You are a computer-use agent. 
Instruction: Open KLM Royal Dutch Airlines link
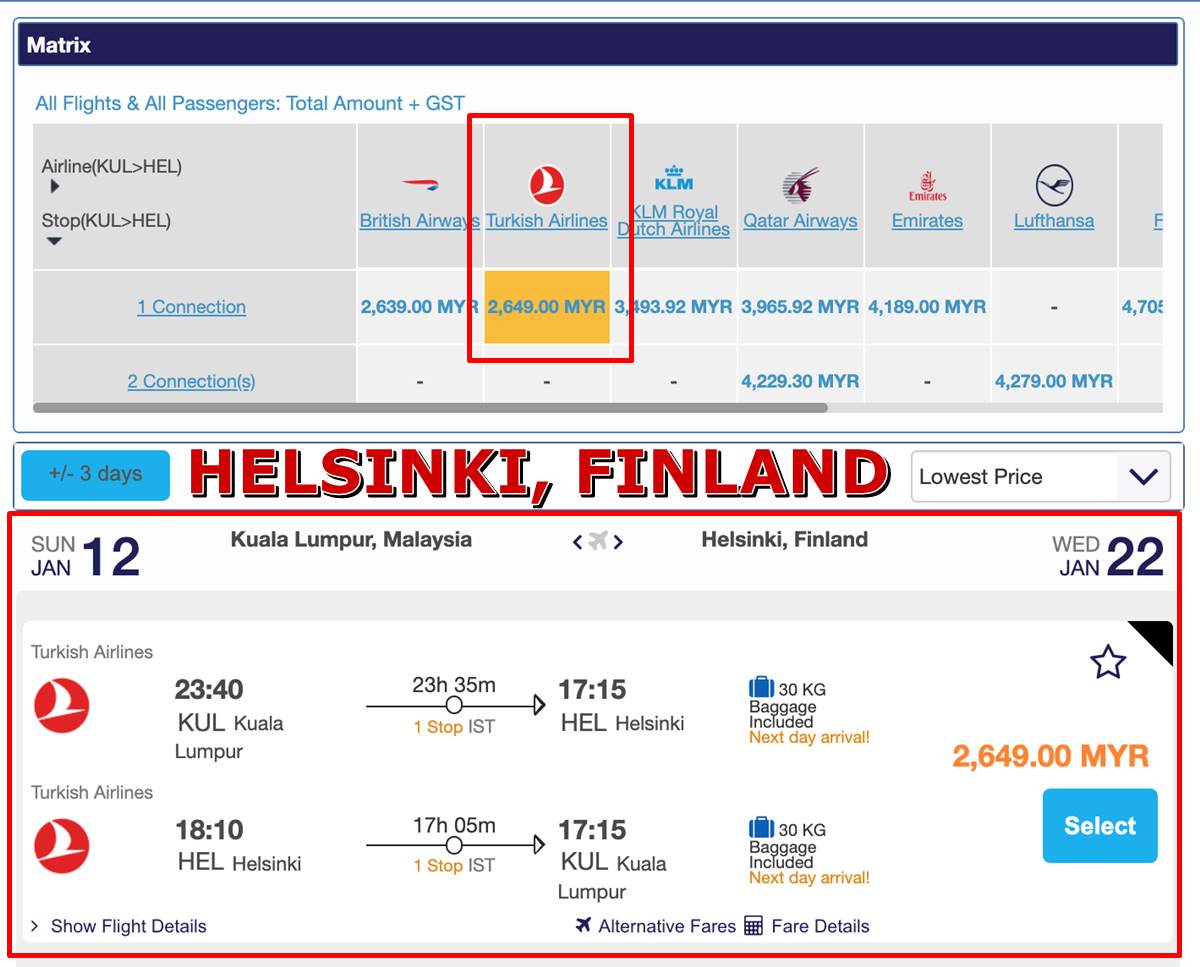(x=674, y=221)
